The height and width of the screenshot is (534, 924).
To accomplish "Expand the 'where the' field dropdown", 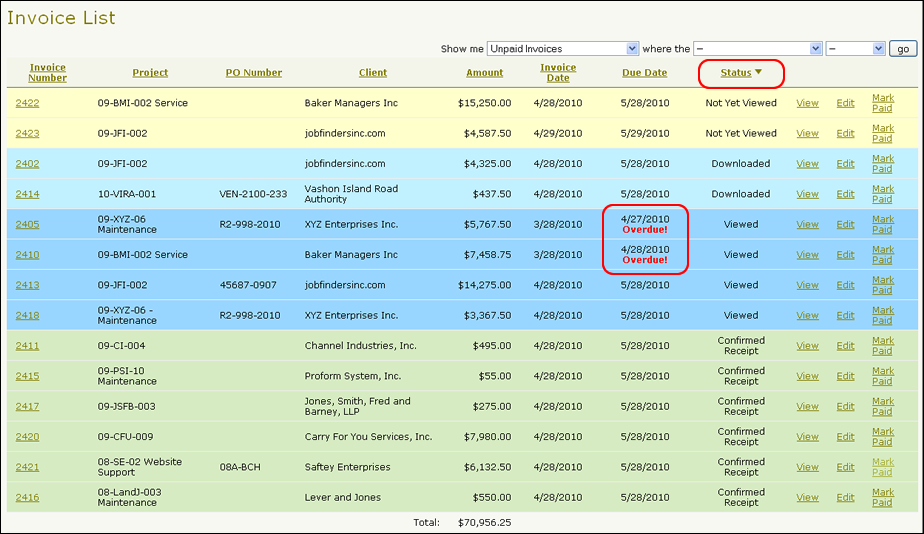I will [x=758, y=48].
